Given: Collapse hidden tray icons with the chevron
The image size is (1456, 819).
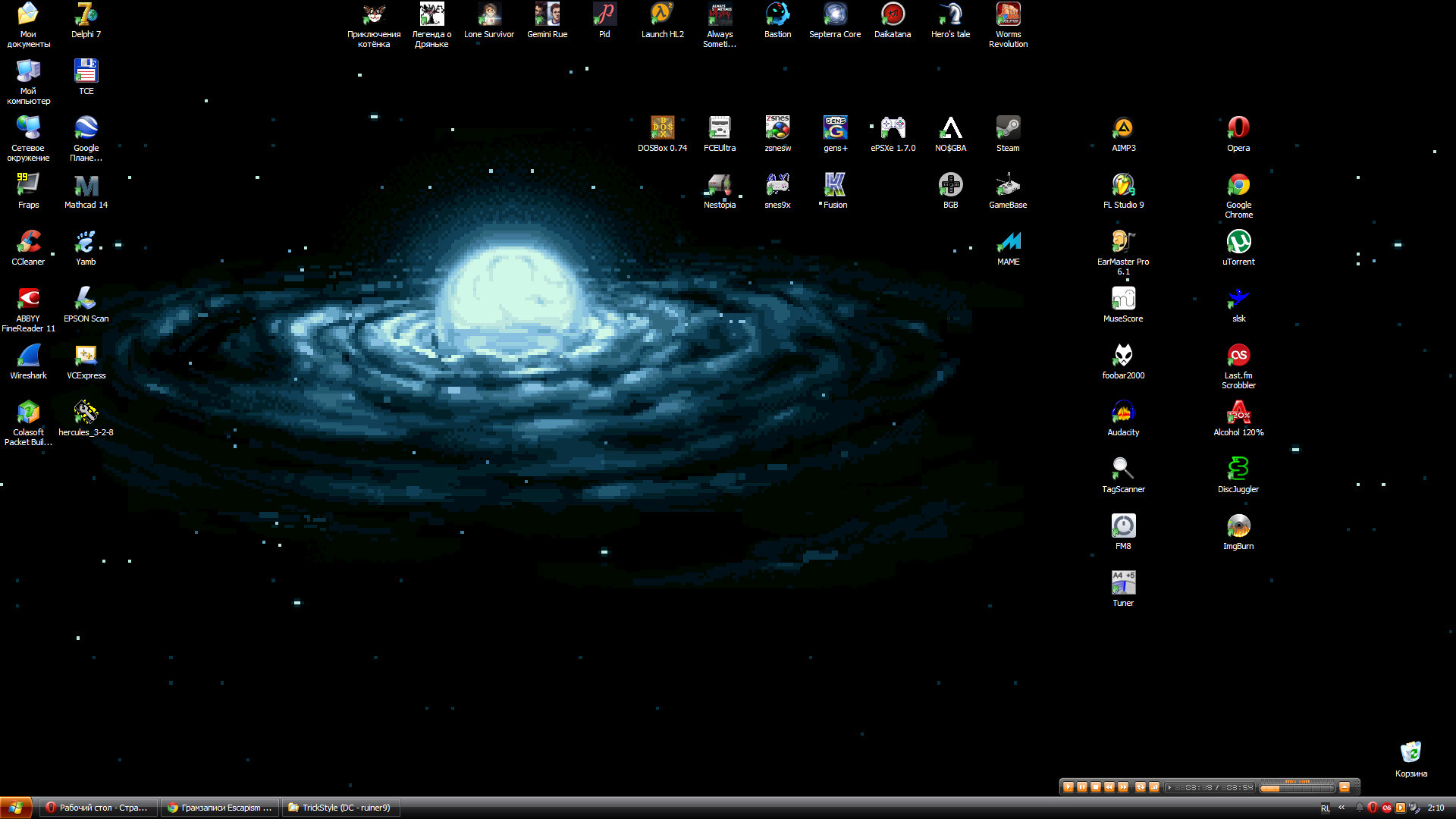Looking at the screenshot, I should point(1341,808).
